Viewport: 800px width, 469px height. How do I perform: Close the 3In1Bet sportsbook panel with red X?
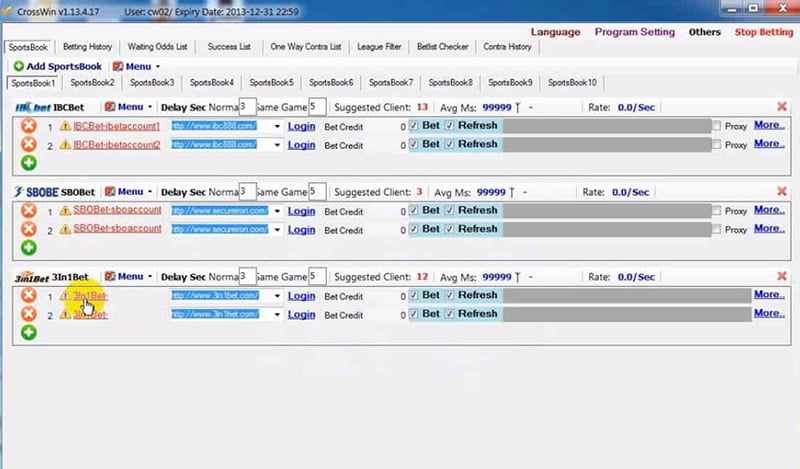tap(782, 276)
